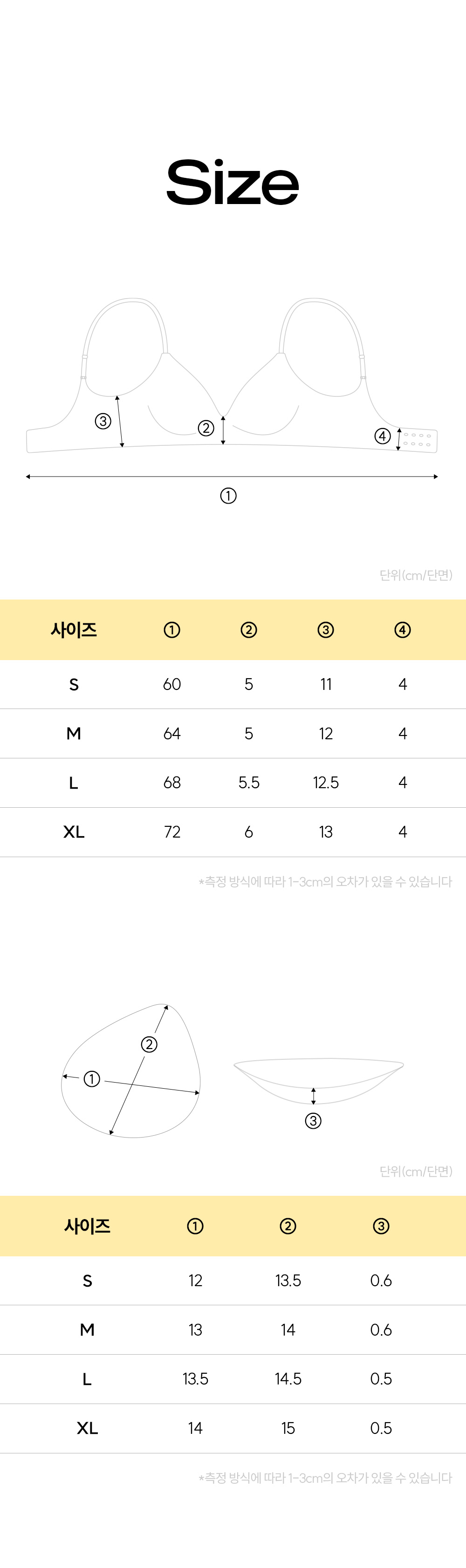Click the hook-and-eye closure on the bra diagram
This screenshot has width=466, height=1568.
(418, 439)
